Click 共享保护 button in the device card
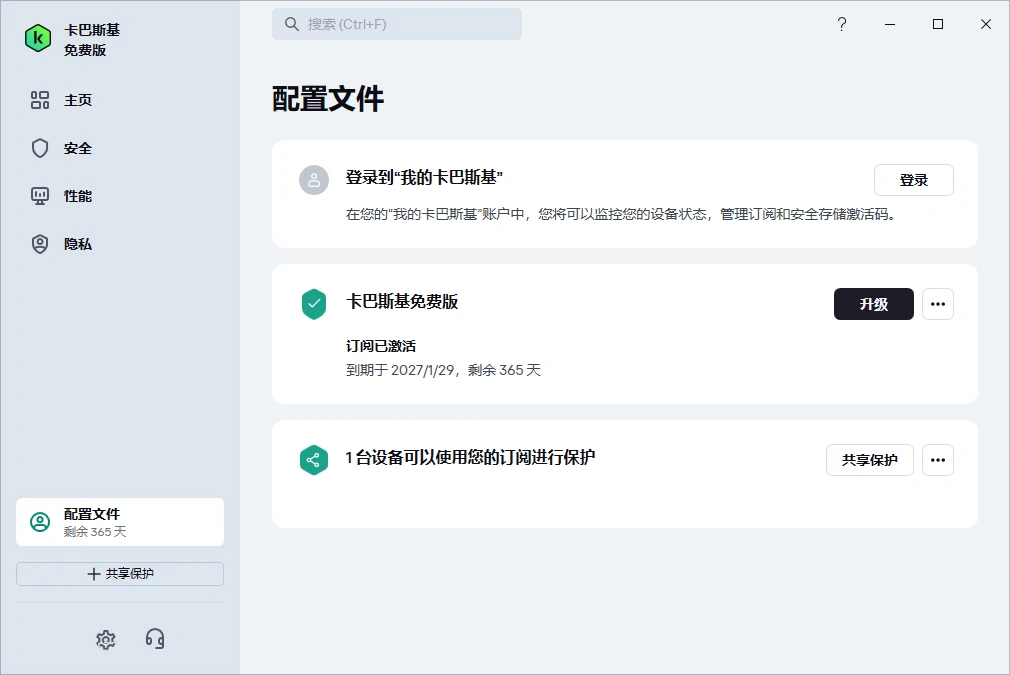 [x=869, y=460]
